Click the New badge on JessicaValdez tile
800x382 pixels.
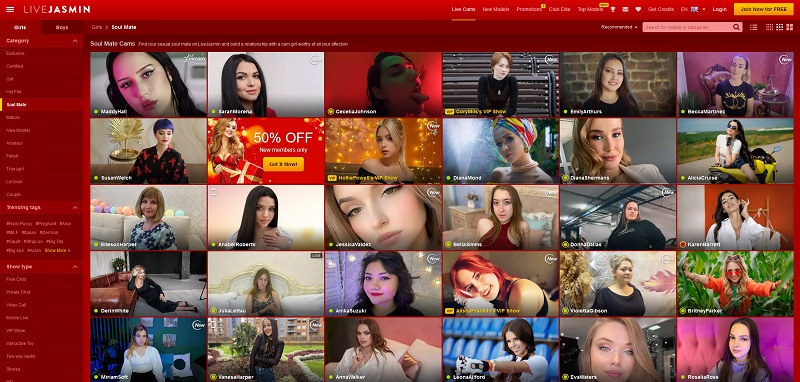point(434,192)
